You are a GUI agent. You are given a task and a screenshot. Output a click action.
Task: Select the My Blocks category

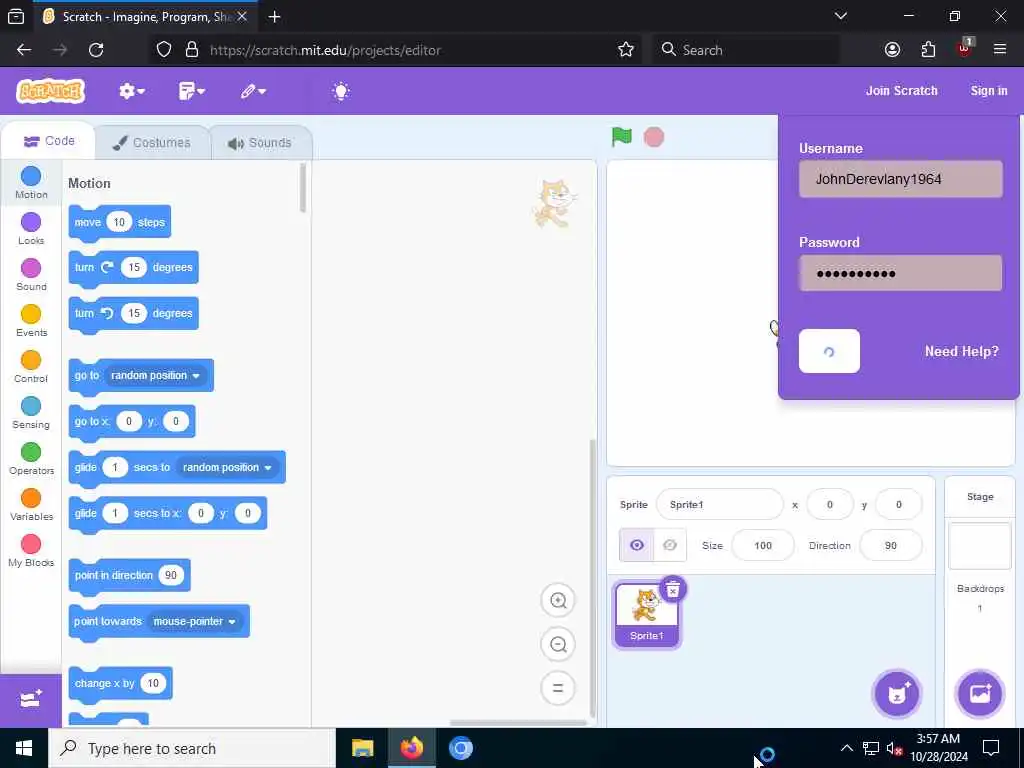(x=31, y=551)
